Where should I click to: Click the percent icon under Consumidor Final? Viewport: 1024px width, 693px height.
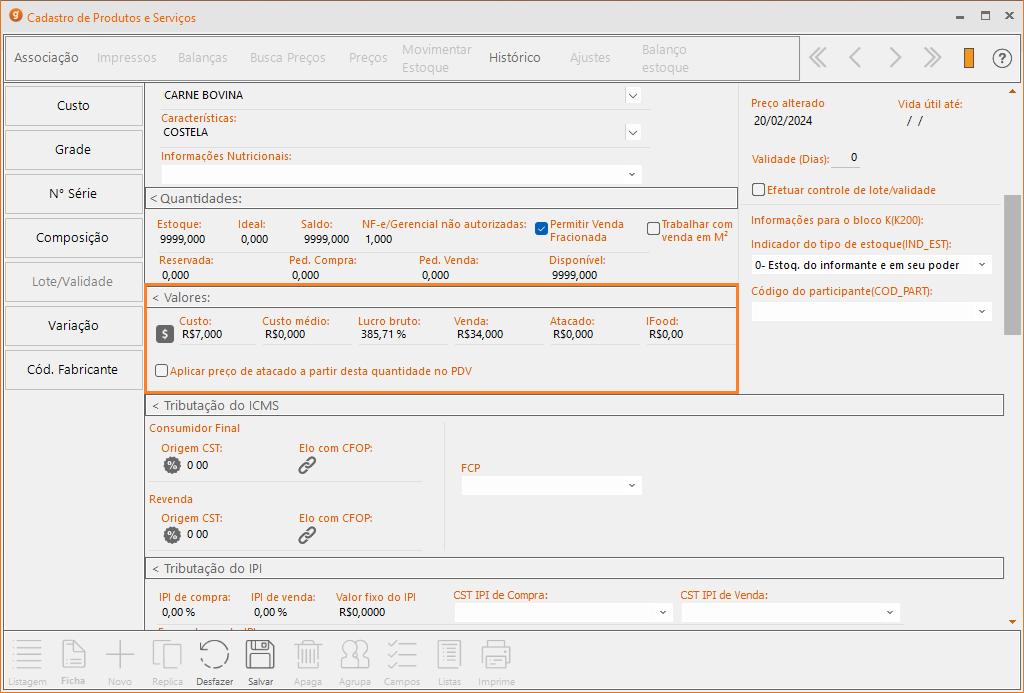click(x=172, y=465)
